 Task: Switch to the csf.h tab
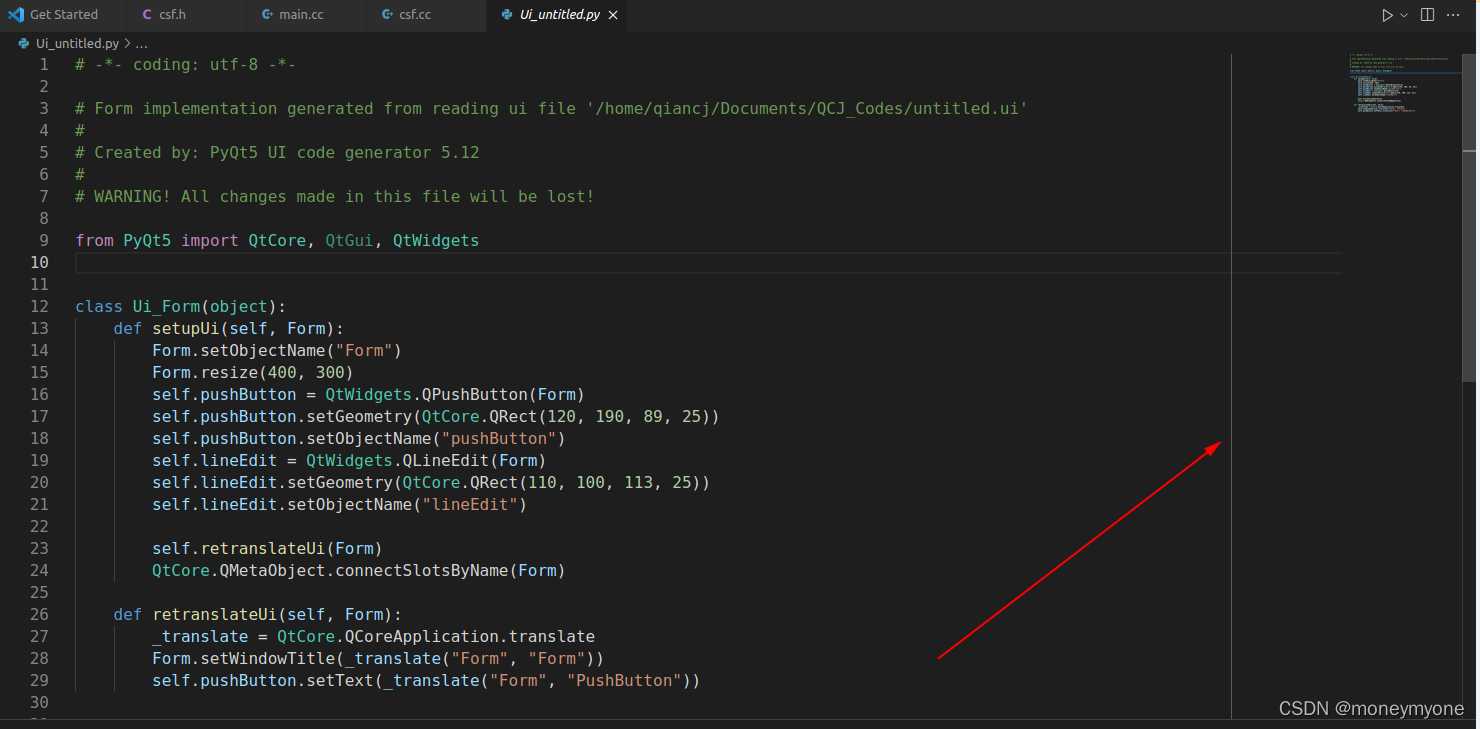[x=186, y=15]
